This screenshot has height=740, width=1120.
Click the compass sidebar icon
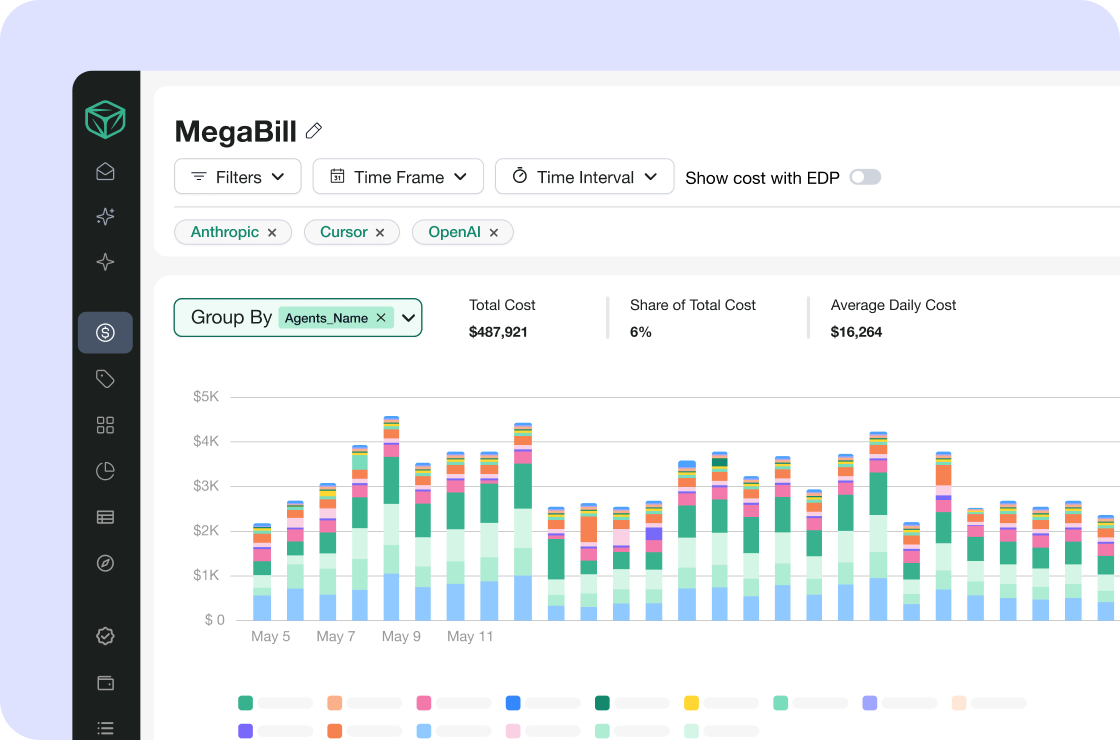point(105,563)
